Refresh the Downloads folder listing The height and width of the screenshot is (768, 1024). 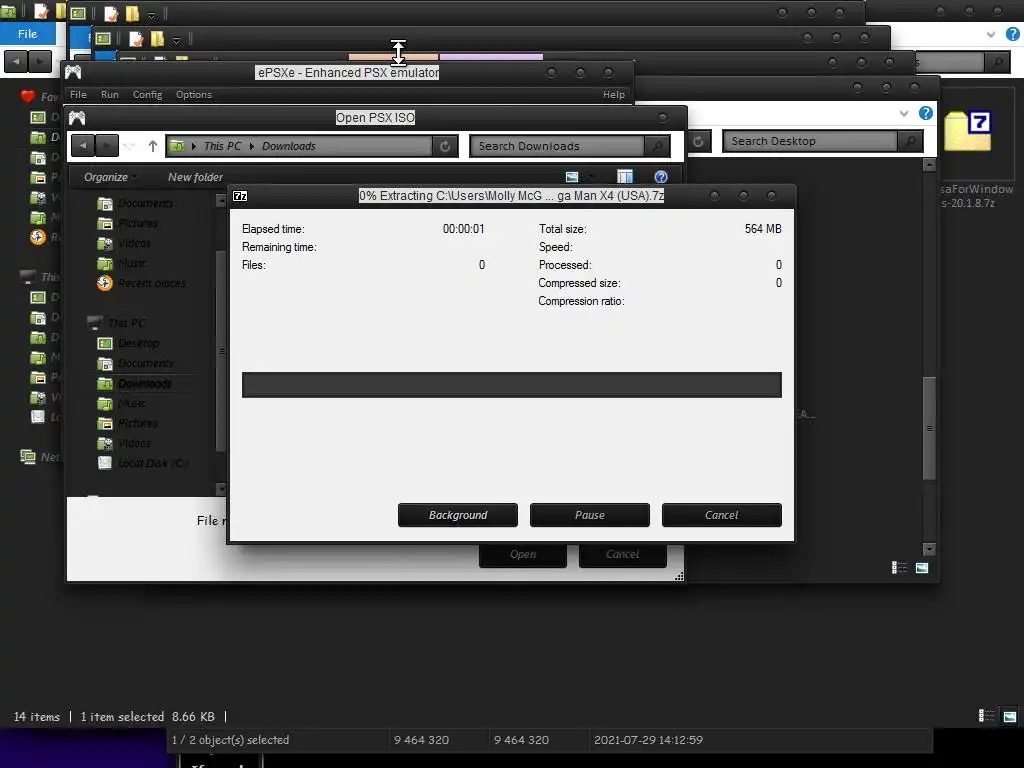[445, 146]
